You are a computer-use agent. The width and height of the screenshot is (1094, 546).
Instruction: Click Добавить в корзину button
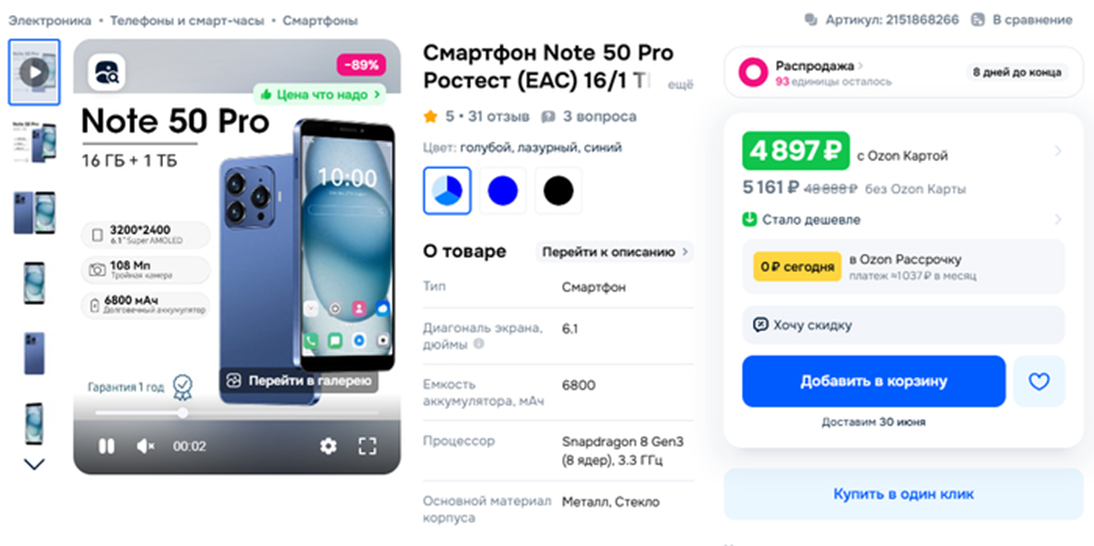click(874, 381)
